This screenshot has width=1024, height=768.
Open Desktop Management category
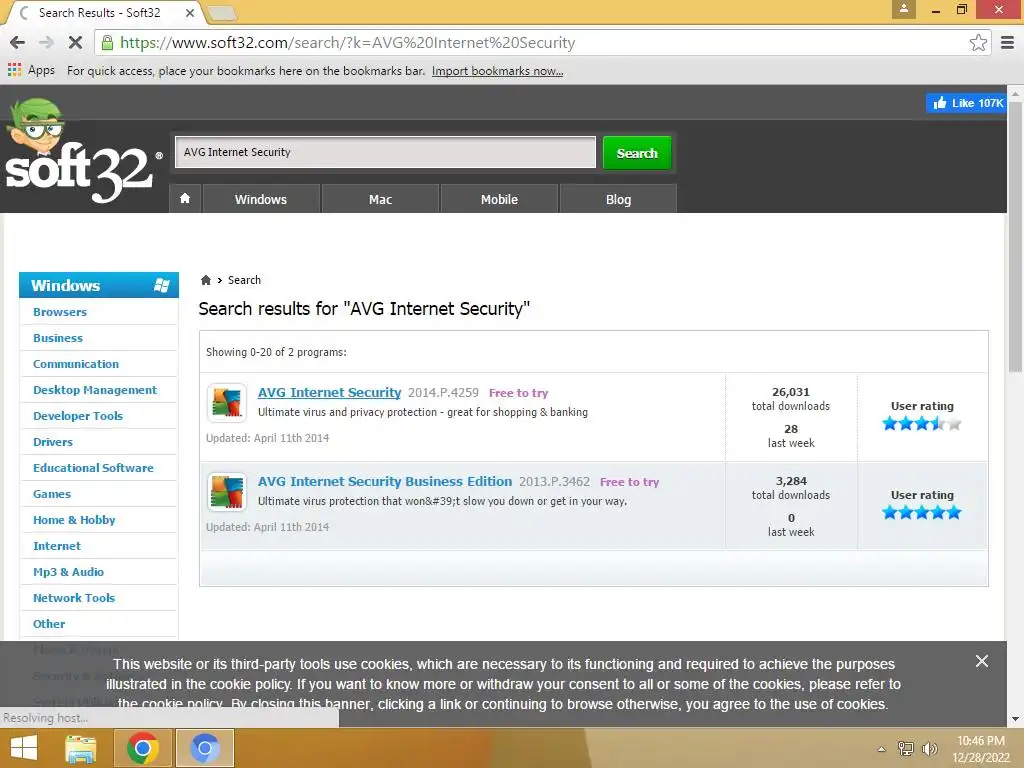95,390
